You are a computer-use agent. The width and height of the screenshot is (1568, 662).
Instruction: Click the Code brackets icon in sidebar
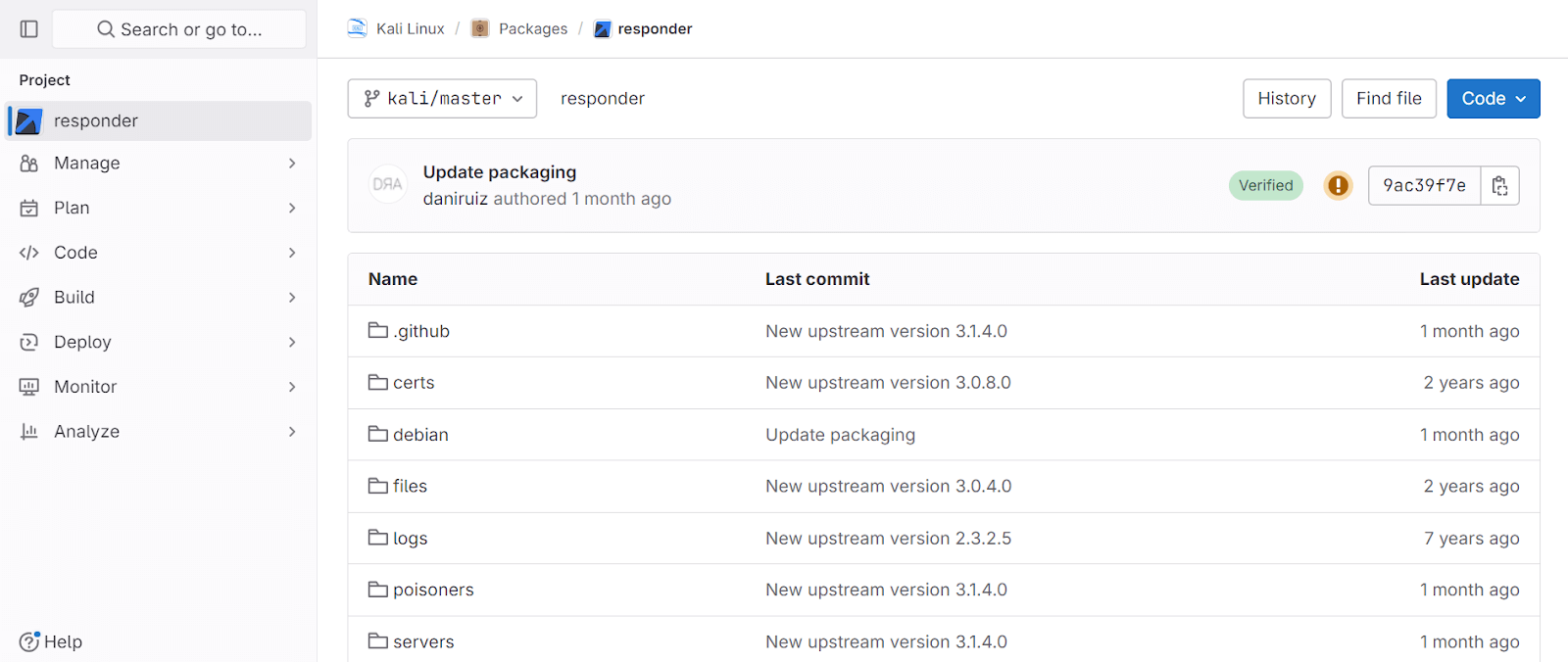coord(29,253)
